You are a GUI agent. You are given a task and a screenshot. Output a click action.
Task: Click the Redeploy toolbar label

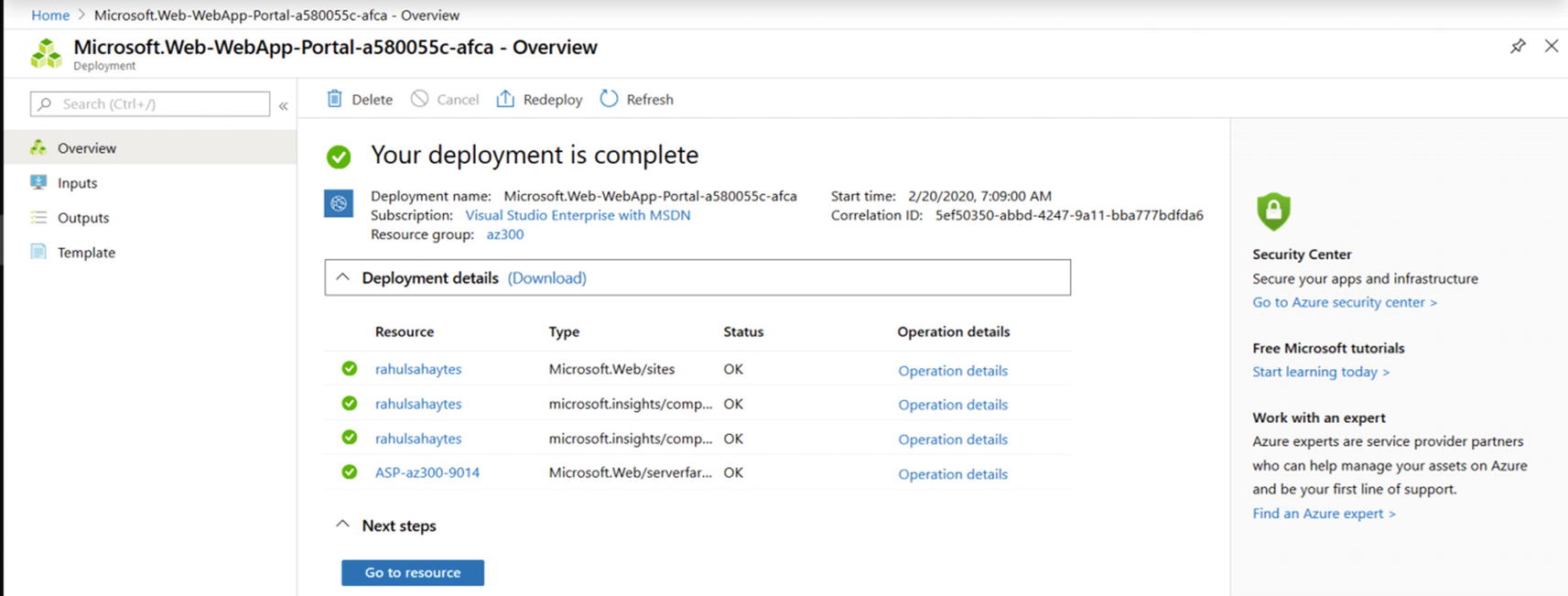coord(553,100)
